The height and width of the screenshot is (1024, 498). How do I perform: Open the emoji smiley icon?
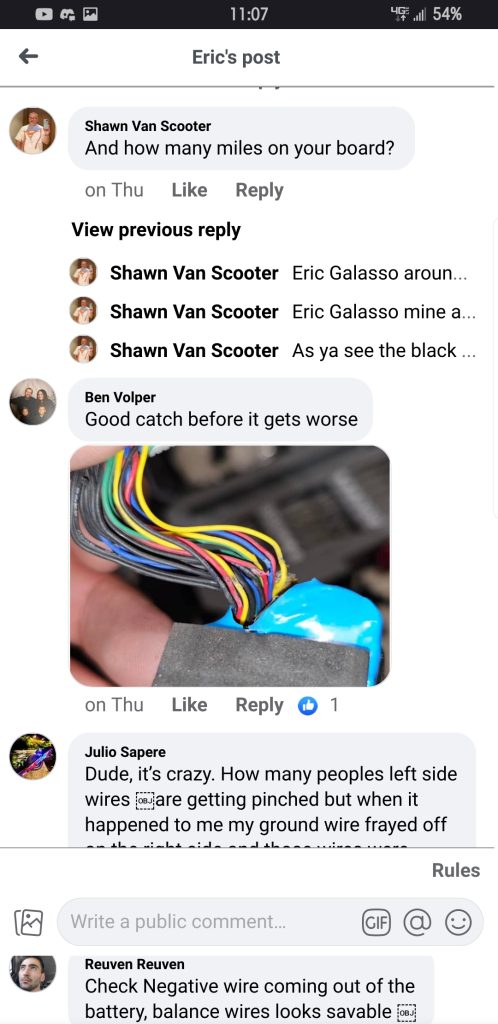[x=458, y=922]
